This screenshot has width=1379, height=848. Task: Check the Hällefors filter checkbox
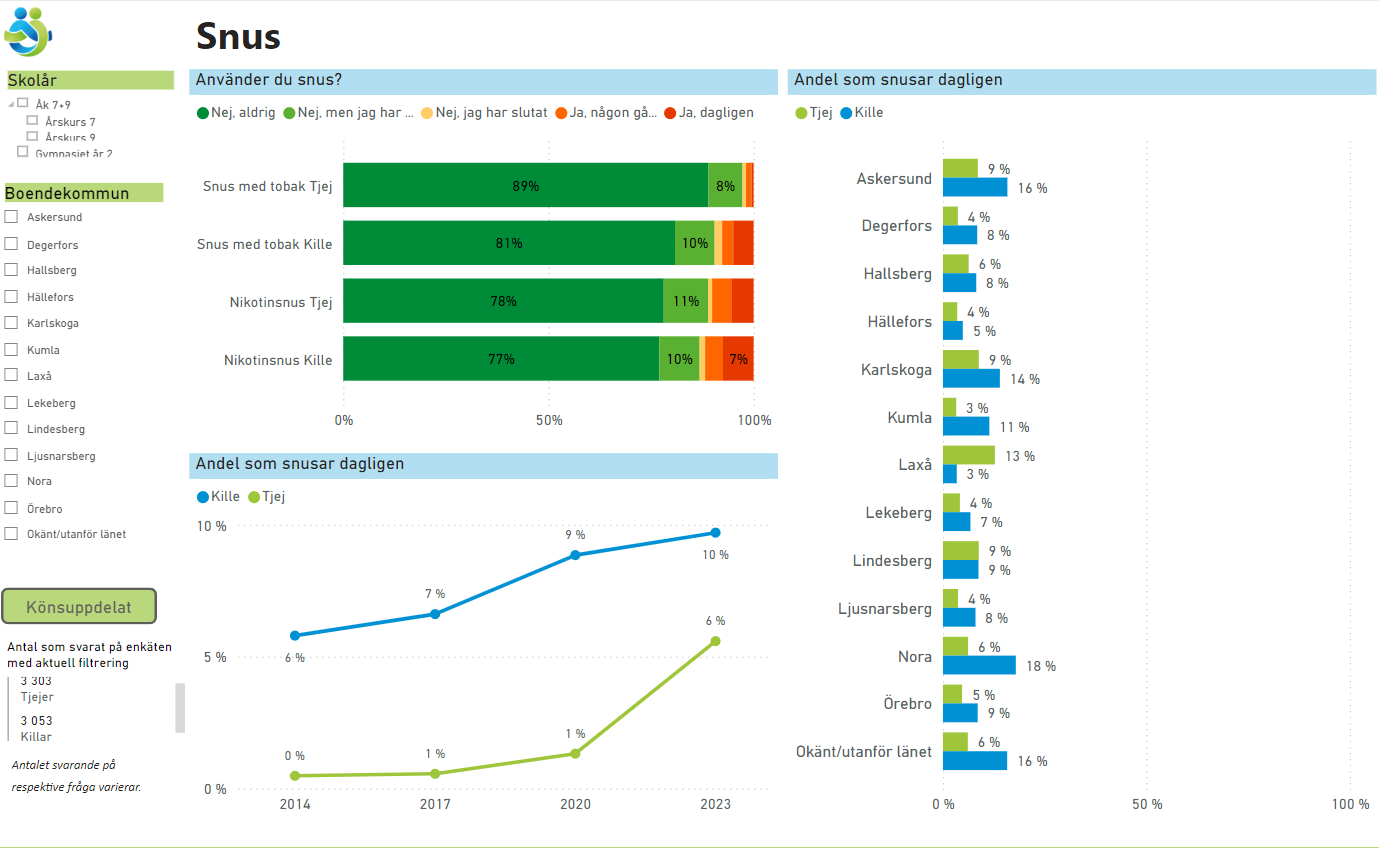11,296
